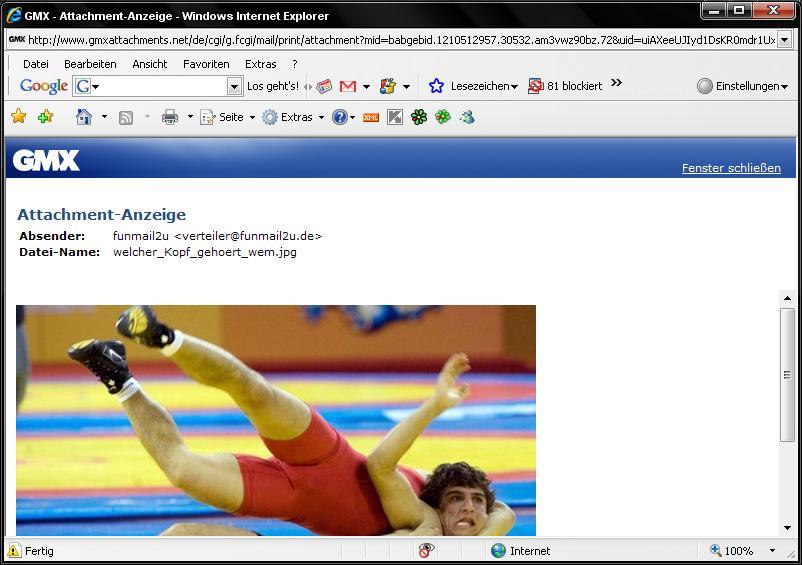Click the privacy report status bar icon
The height and width of the screenshot is (565, 802).
(426, 550)
